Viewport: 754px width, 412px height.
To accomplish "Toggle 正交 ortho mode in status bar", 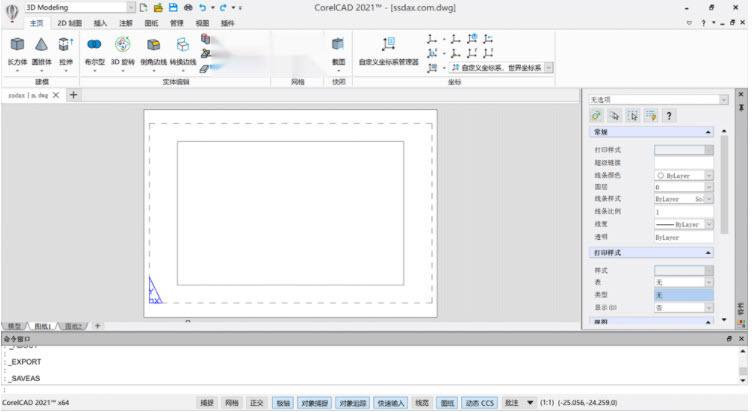I will tap(256, 403).
